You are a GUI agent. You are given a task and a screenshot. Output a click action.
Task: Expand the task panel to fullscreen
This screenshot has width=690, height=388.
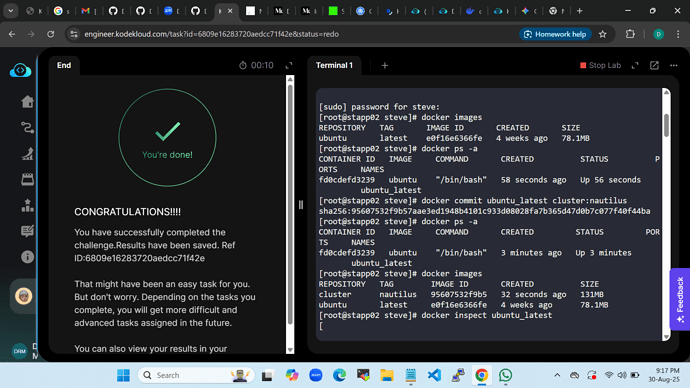pos(289,66)
